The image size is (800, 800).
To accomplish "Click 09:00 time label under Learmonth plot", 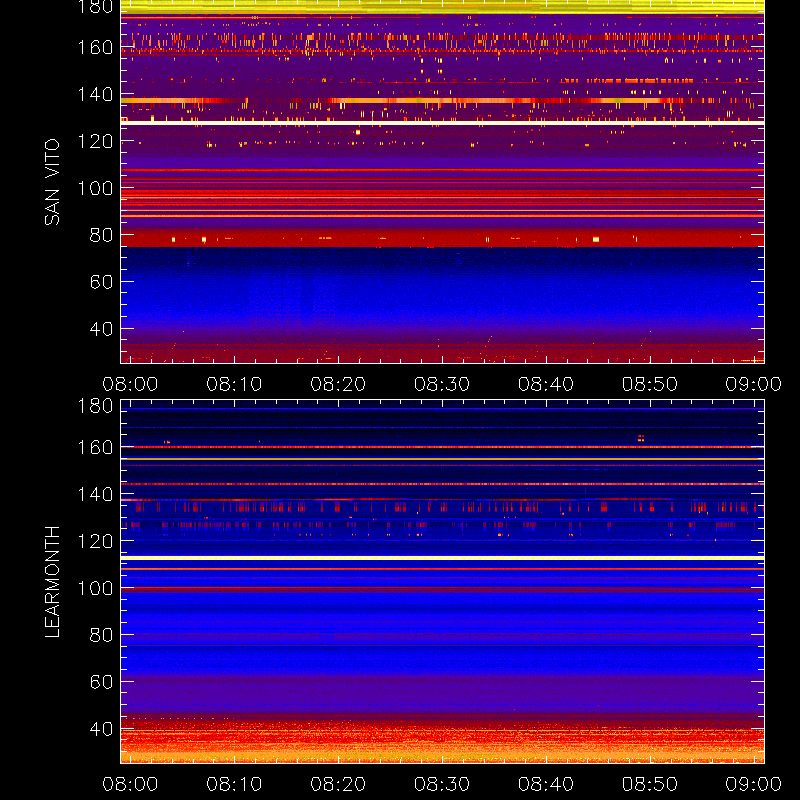I will point(754,784).
